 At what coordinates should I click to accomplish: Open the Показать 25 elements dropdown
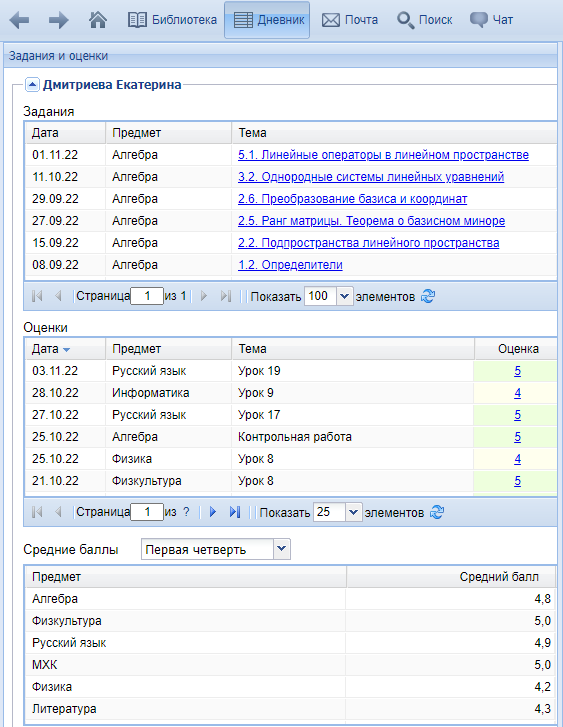point(353,512)
